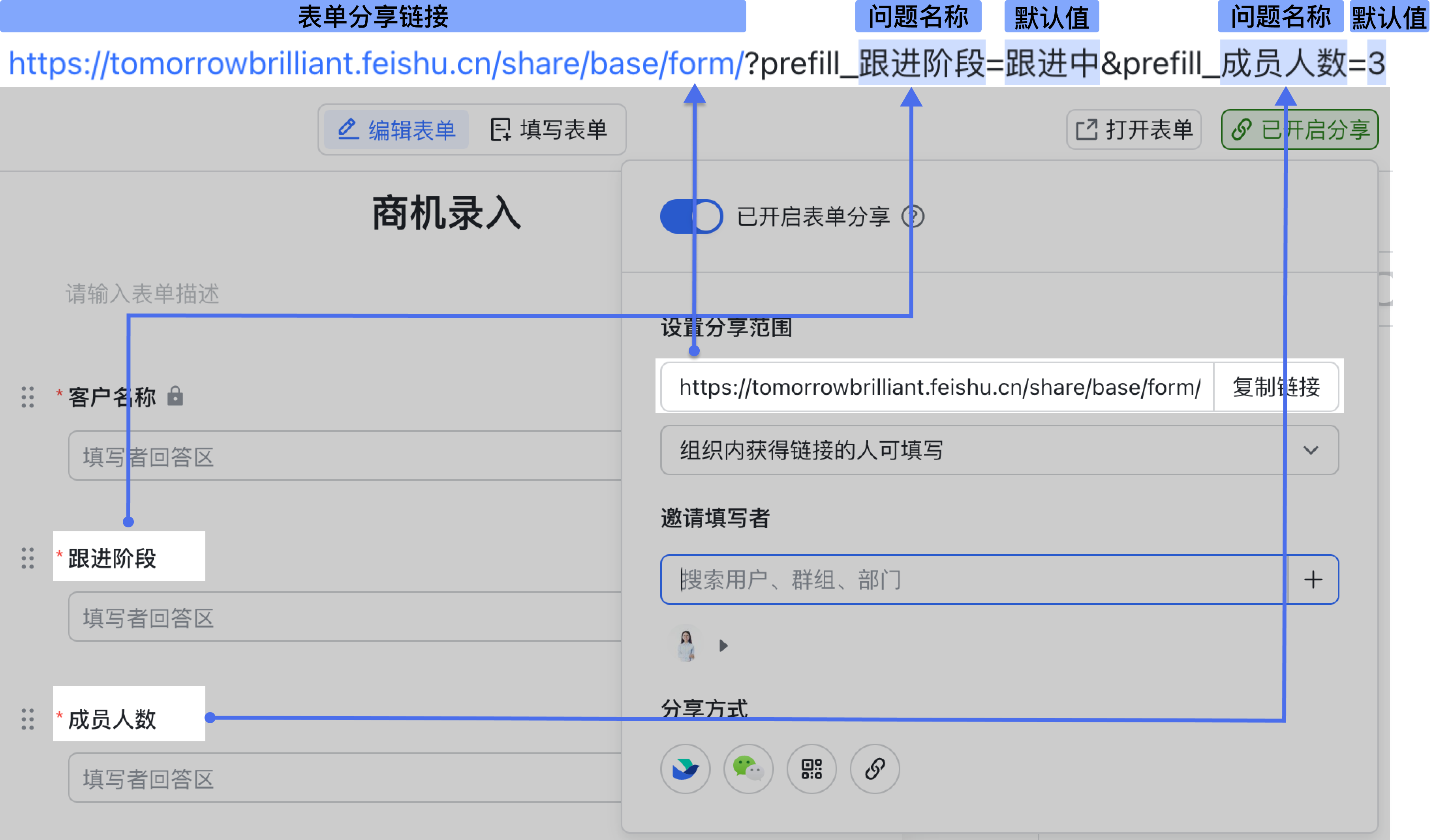Click the 请输入表单描述 description field
Image resolution: width=1435 pixels, height=840 pixels.
click(x=143, y=294)
